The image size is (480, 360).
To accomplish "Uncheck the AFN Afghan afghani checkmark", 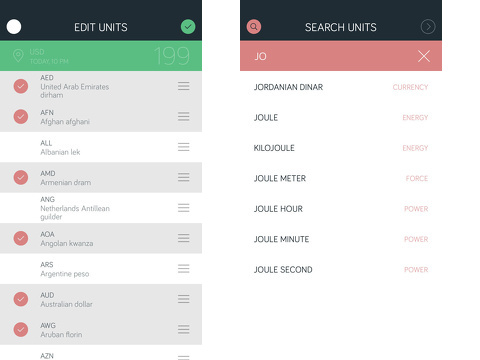I will (21, 117).
